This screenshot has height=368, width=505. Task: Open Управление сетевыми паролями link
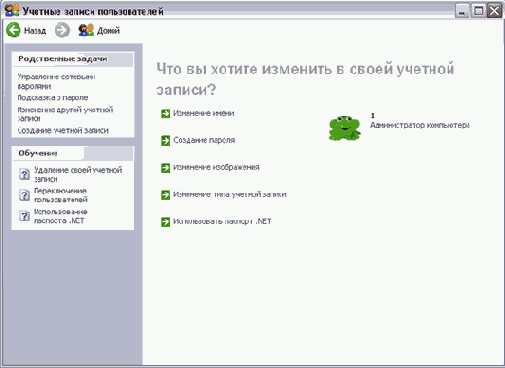(56, 81)
